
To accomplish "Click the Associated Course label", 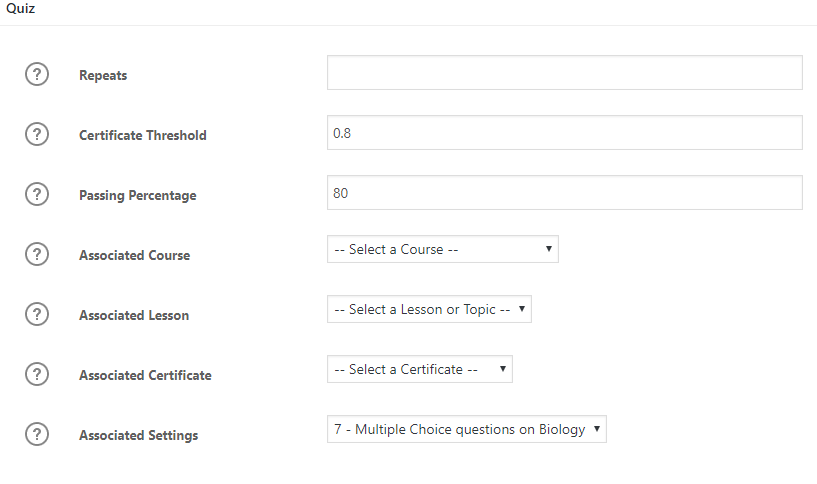I will (134, 255).
